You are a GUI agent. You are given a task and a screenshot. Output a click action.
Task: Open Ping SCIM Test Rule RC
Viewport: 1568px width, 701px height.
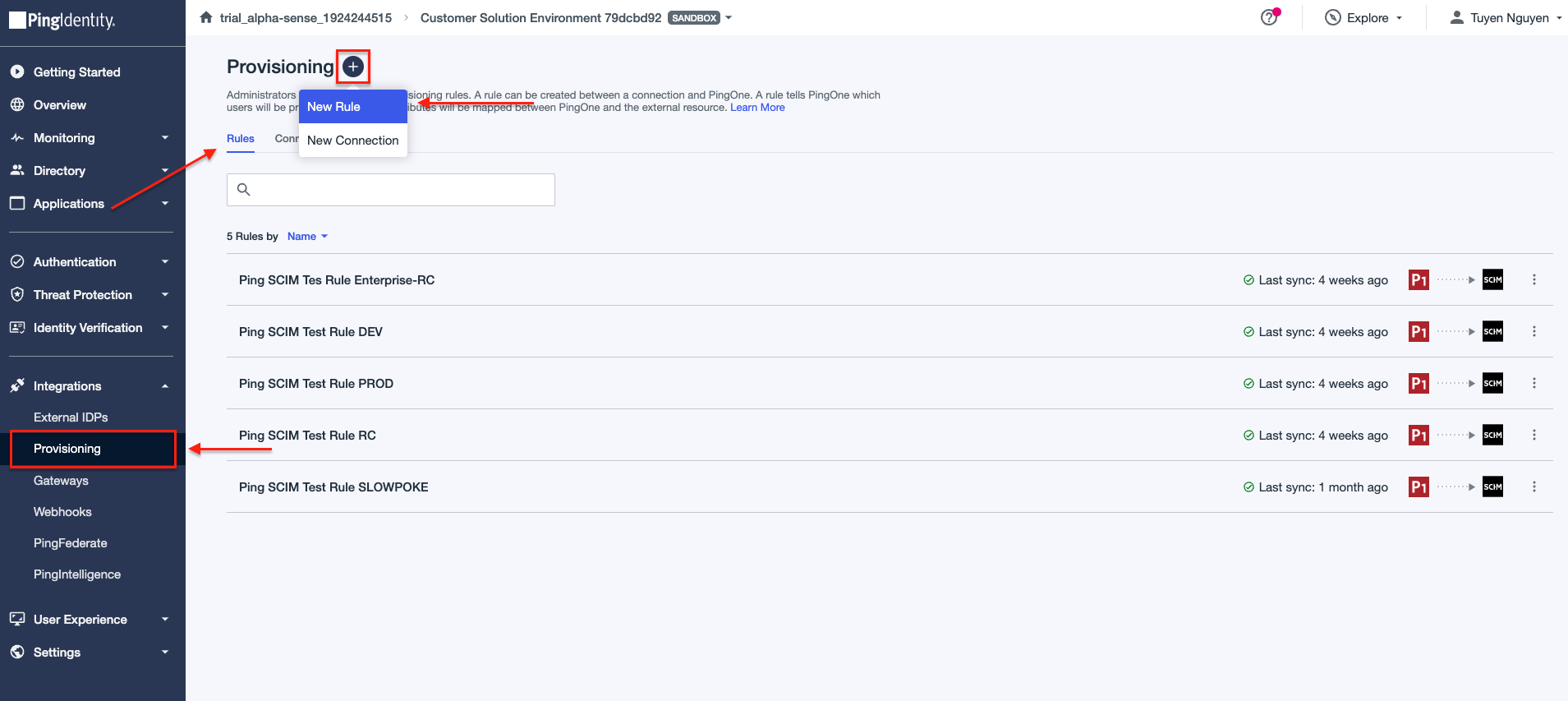click(307, 436)
